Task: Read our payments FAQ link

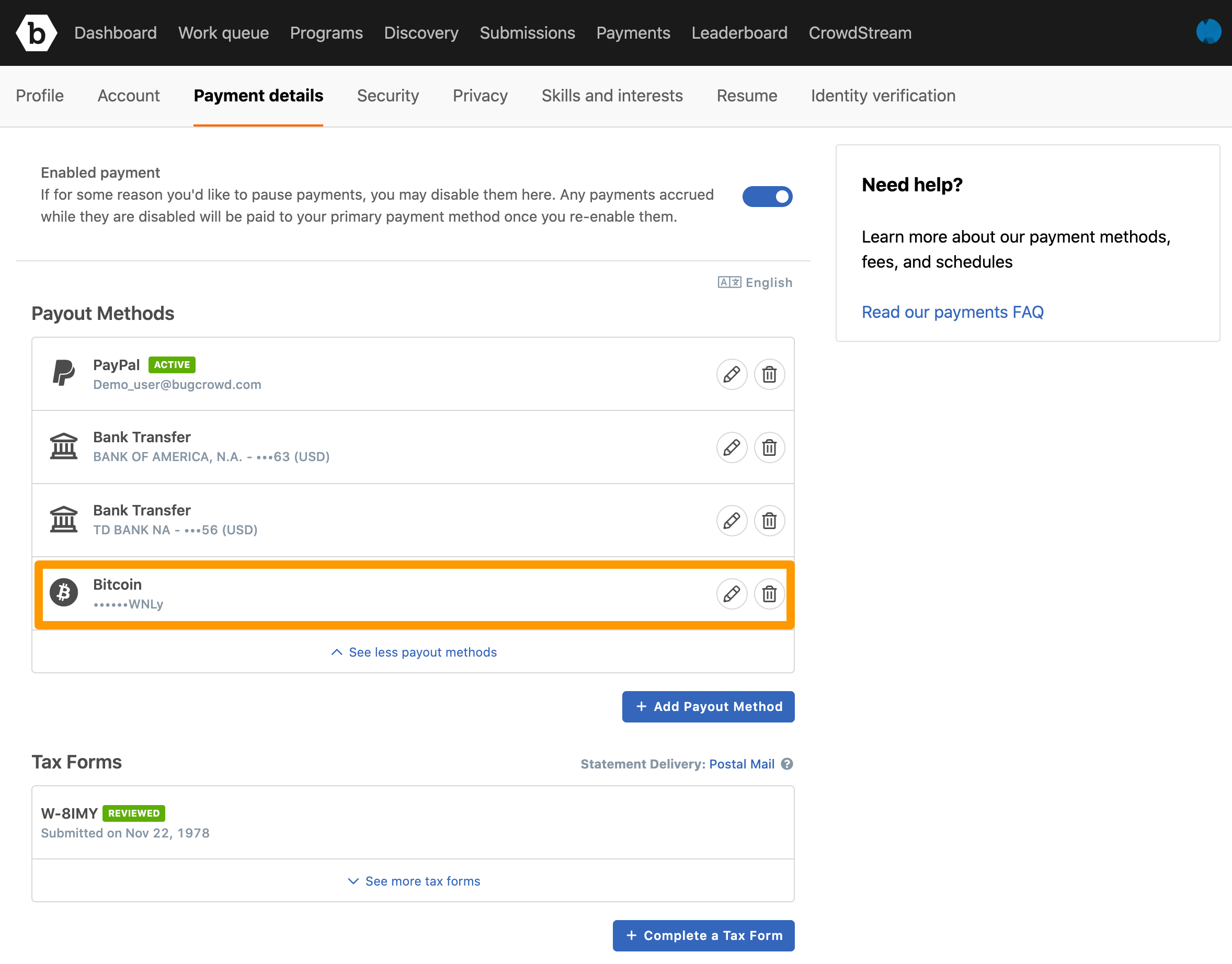Action: pos(953,312)
